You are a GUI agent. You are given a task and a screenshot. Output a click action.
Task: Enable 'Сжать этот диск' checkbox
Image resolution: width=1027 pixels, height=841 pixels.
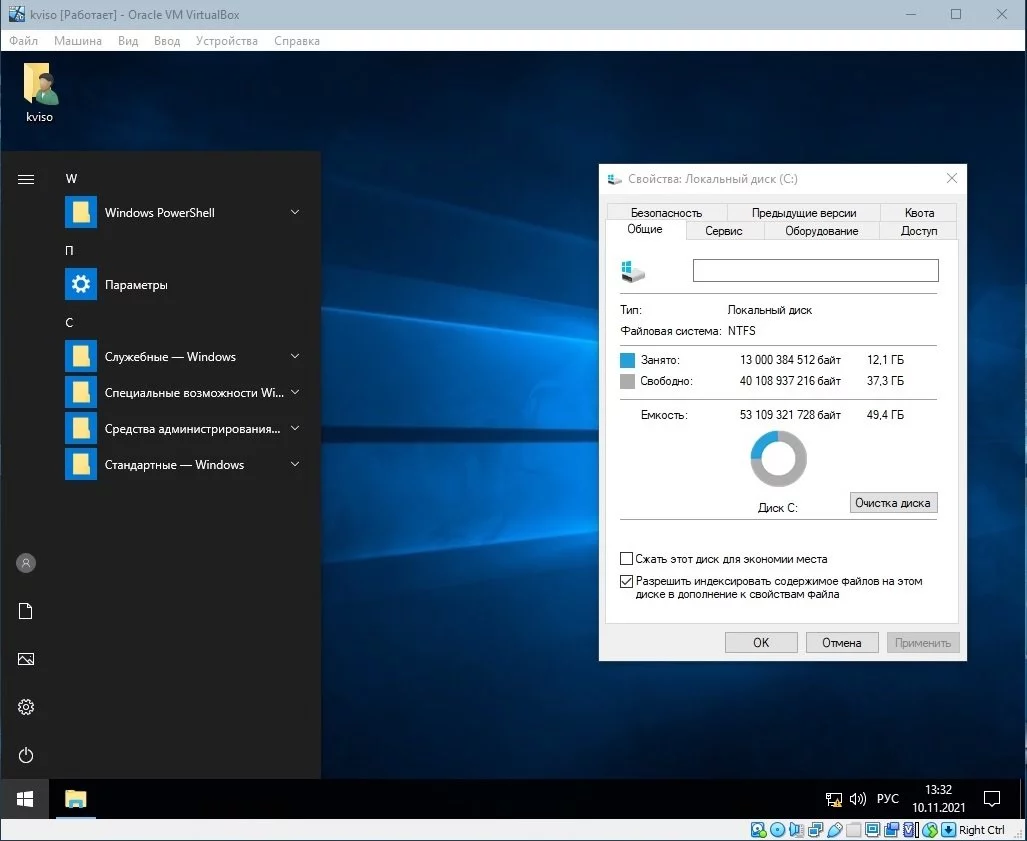click(x=627, y=559)
